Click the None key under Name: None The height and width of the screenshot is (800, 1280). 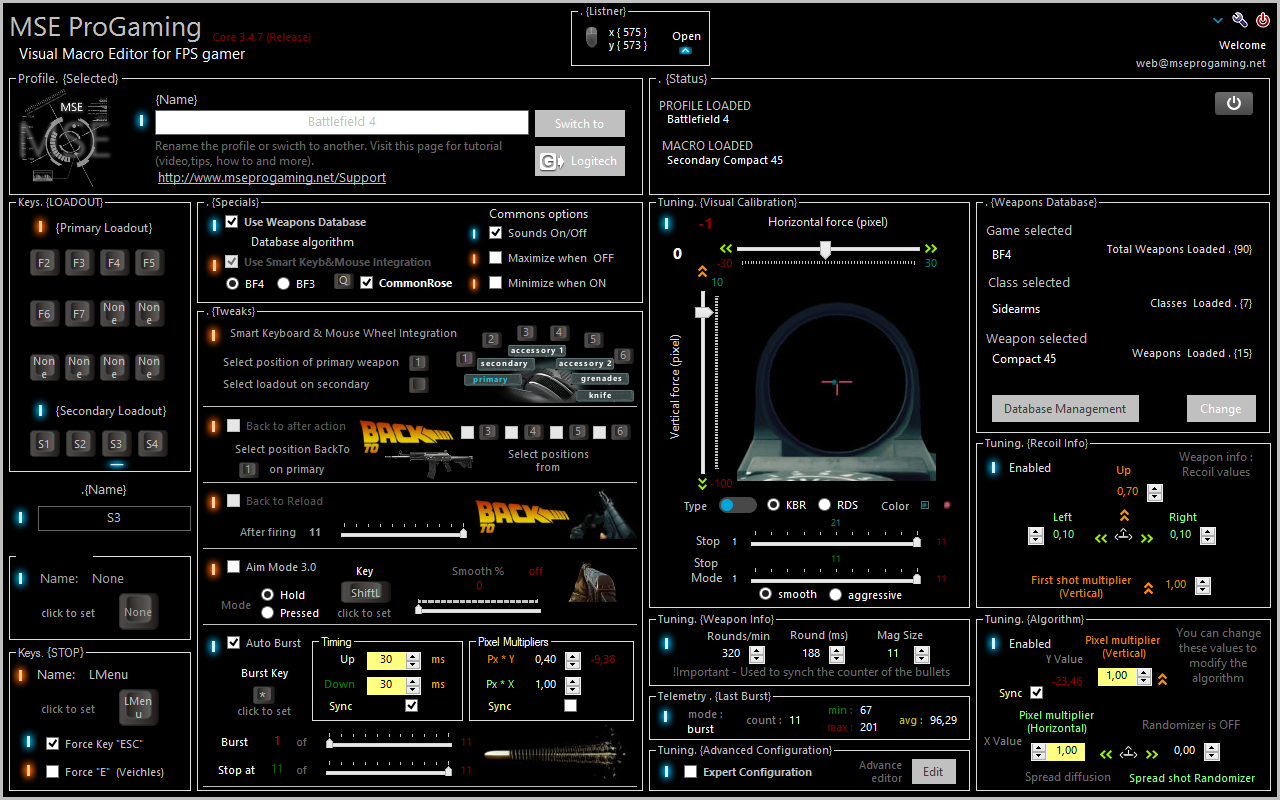pos(138,612)
